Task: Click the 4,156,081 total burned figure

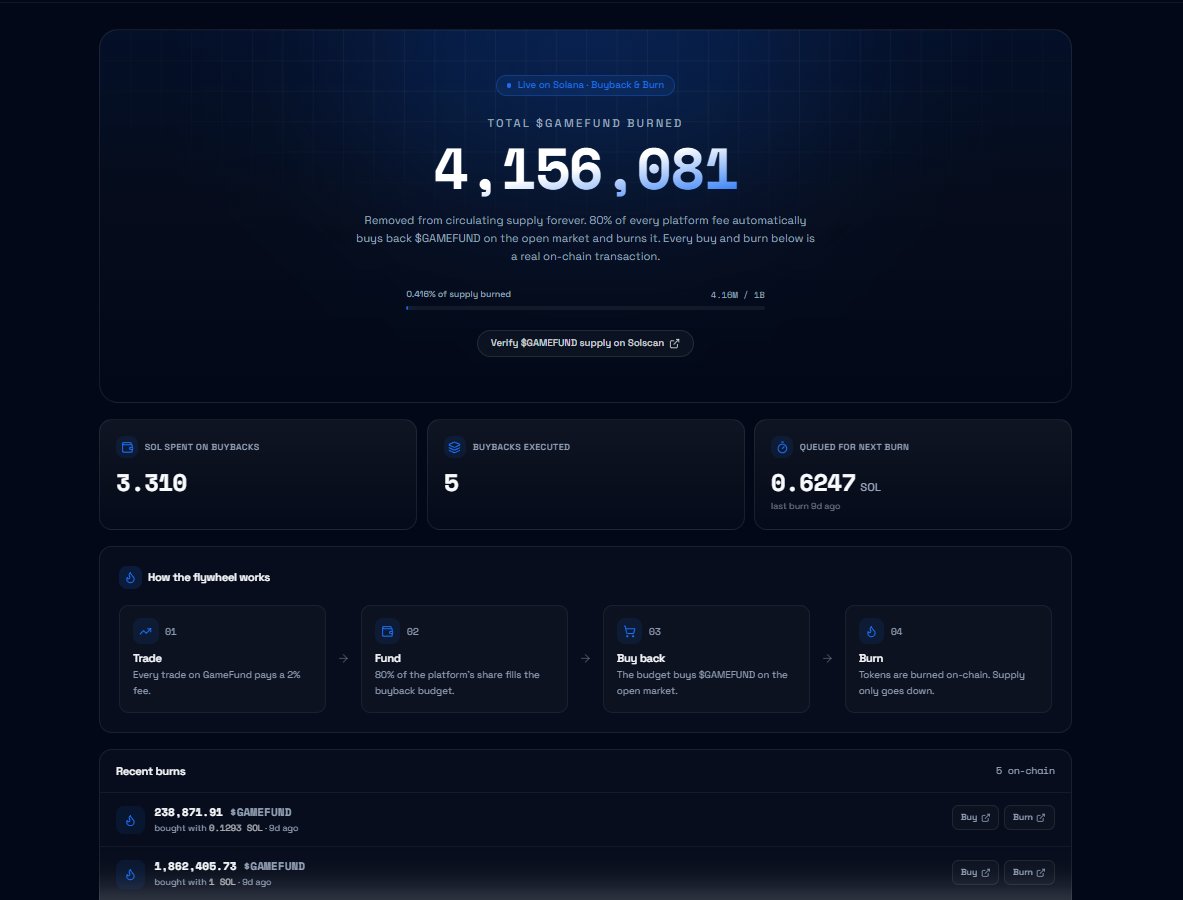Action: tap(585, 170)
